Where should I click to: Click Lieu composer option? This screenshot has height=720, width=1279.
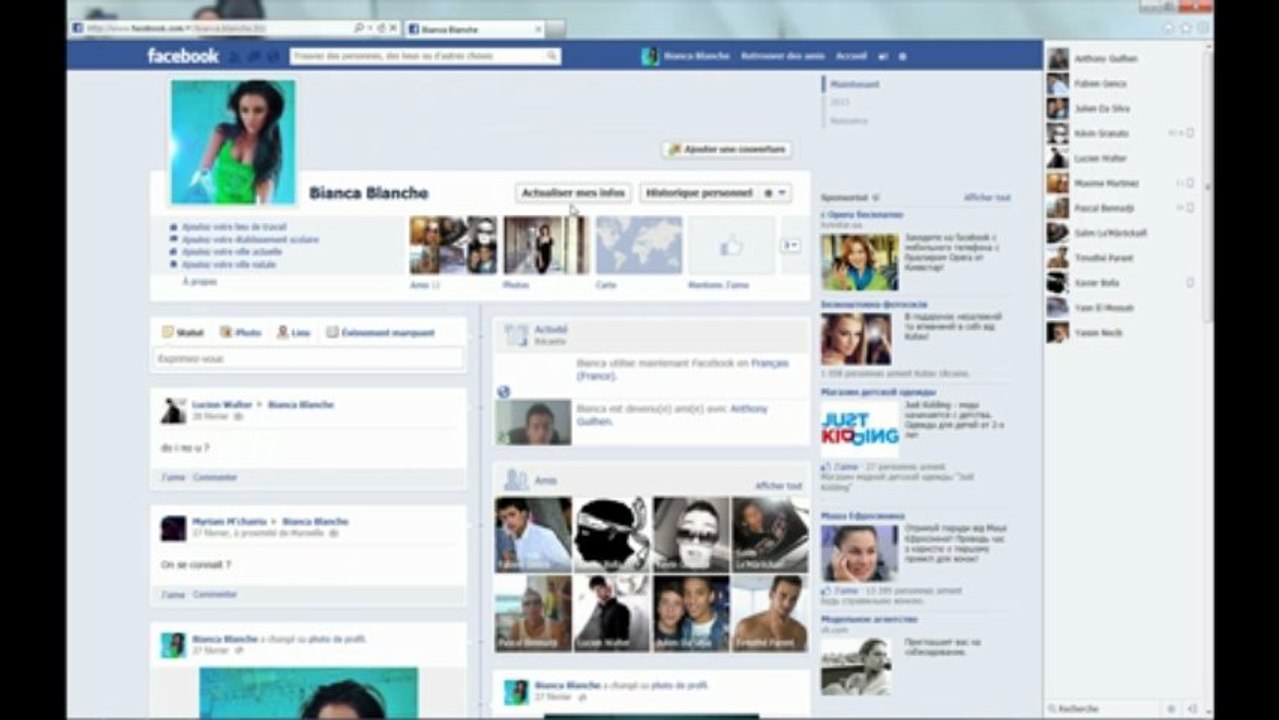click(294, 332)
